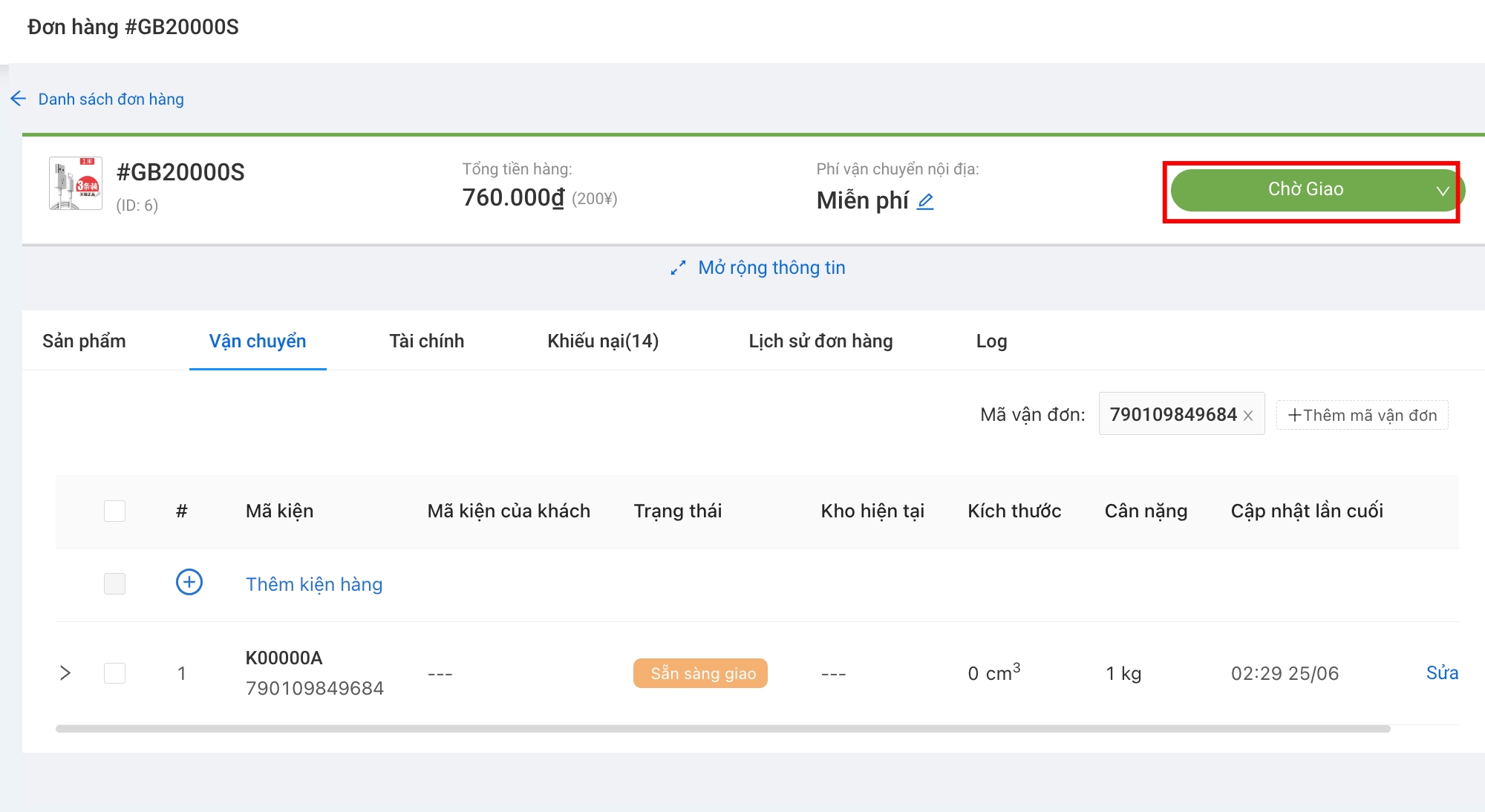Image resolution: width=1485 pixels, height=812 pixels.
Task: Switch to the Tài chính tab
Action: (426, 341)
